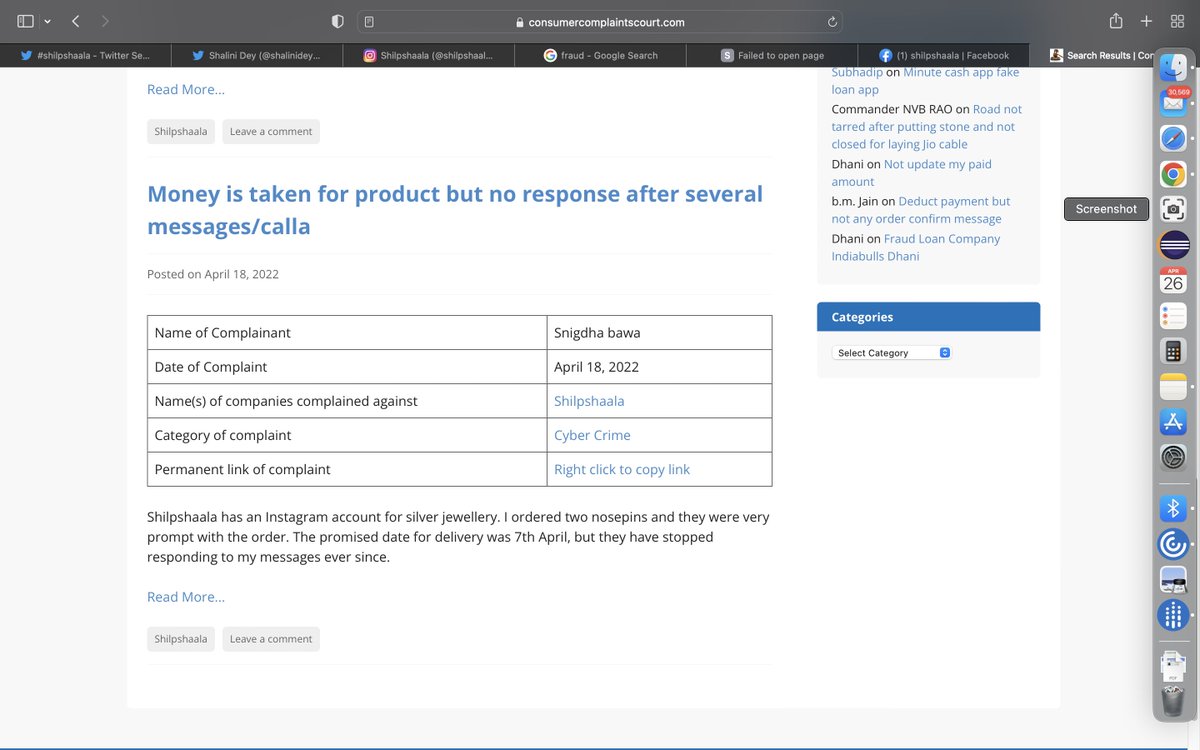Image resolution: width=1200 pixels, height=750 pixels.
Task: Open 'Not update my paid amount' link
Action: [x=911, y=173]
